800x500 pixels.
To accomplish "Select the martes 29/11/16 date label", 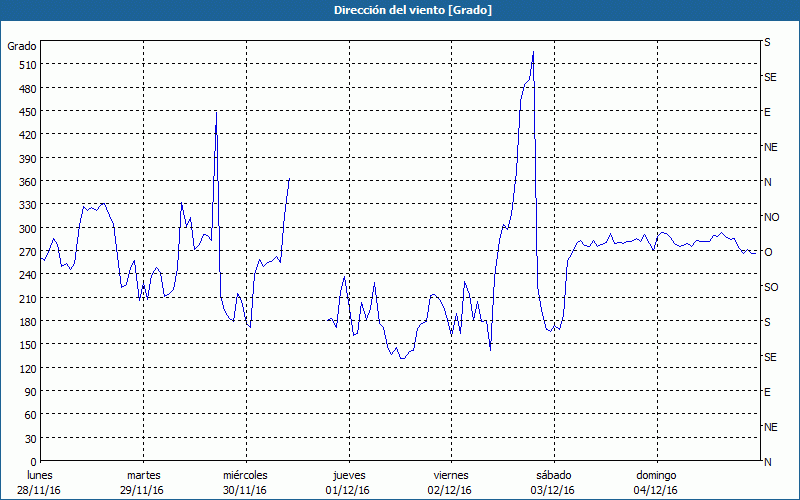I will coord(143,483).
